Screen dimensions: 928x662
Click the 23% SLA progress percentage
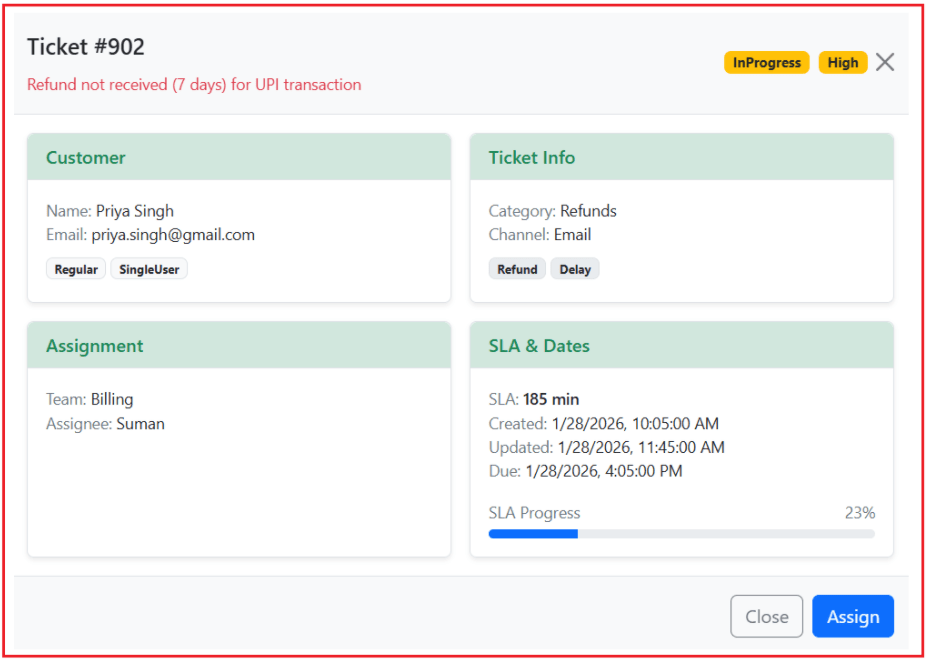pos(859,513)
